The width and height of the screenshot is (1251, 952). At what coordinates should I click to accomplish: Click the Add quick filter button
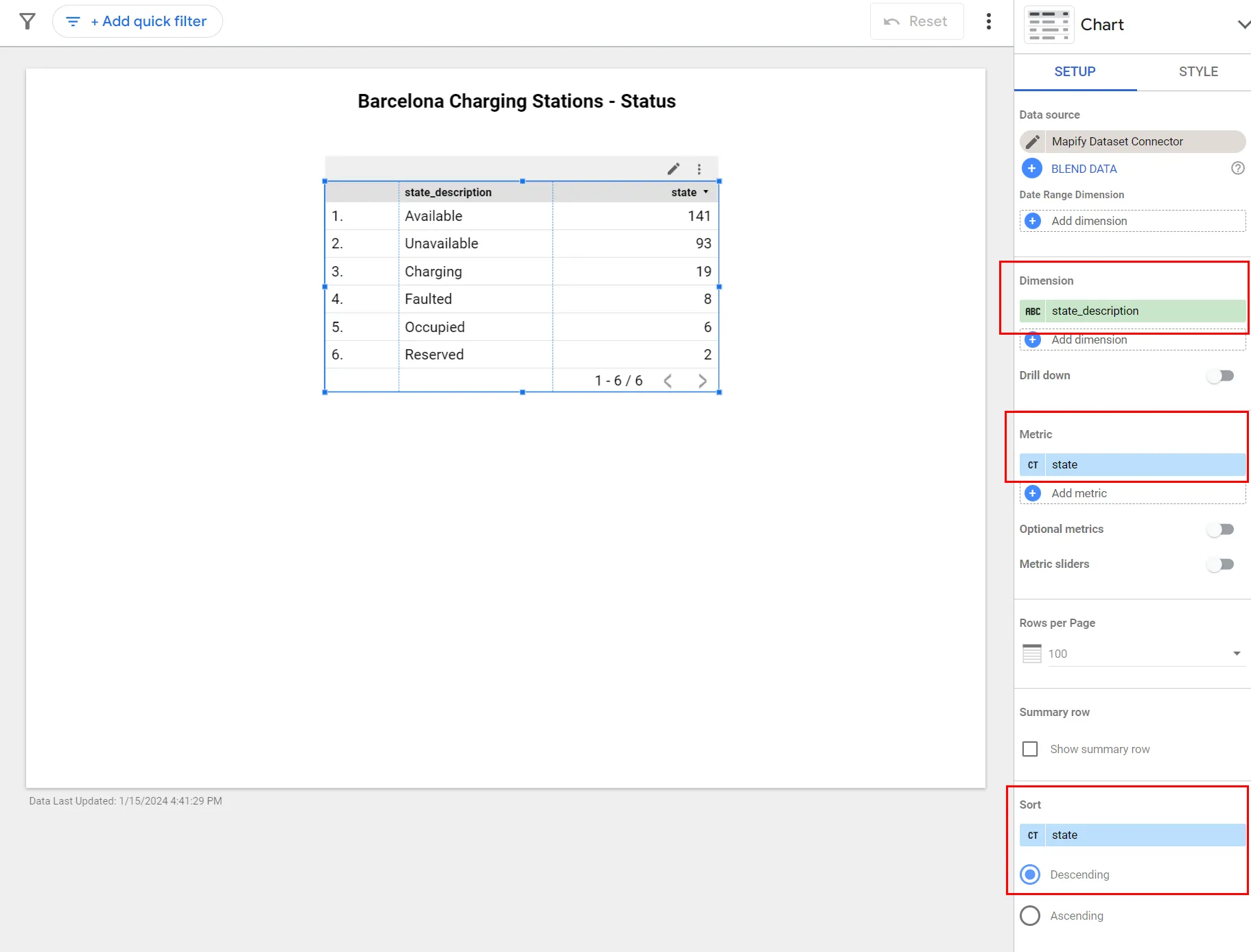coord(137,21)
